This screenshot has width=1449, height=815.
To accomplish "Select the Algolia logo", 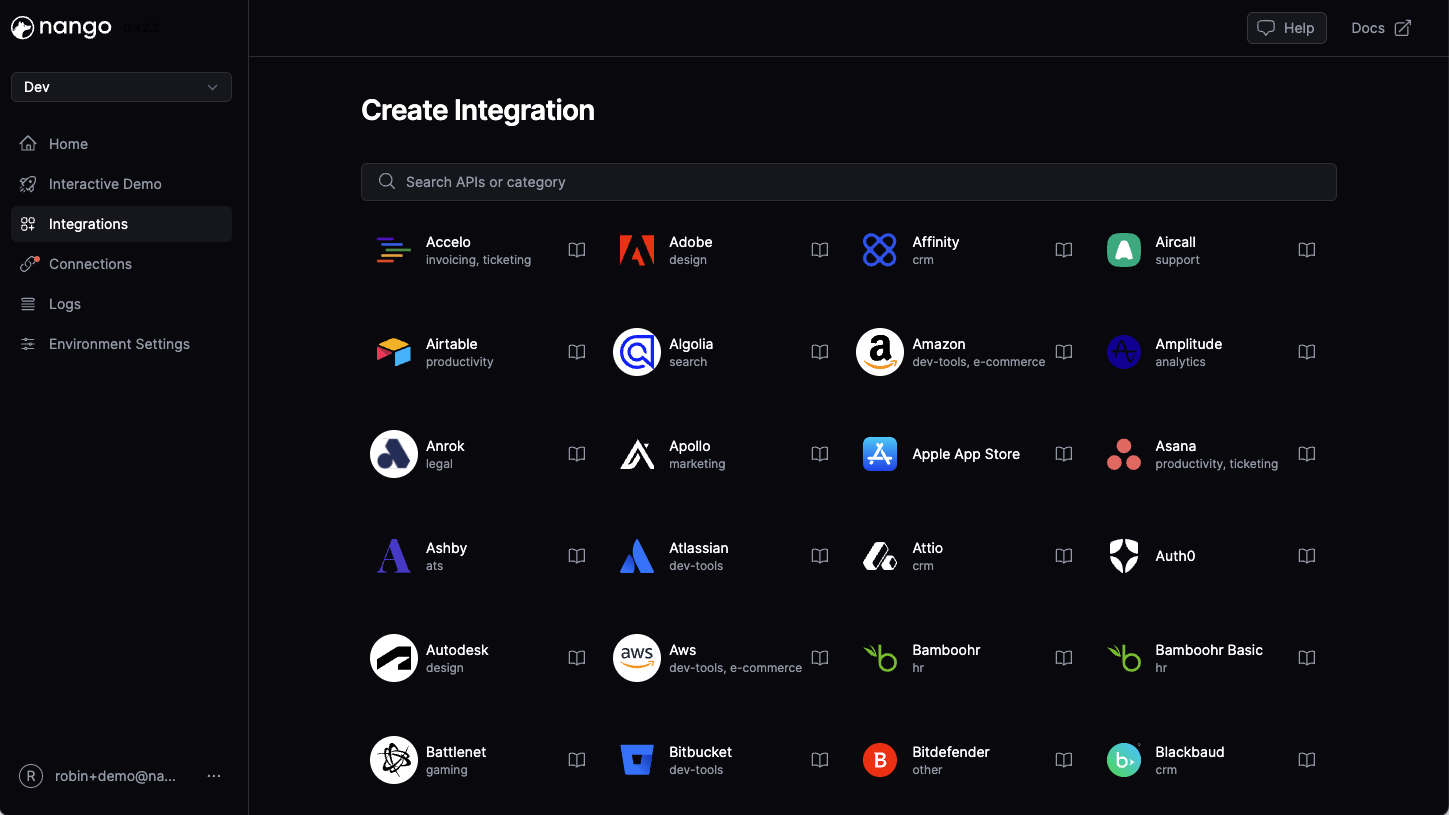I will 637,352.
